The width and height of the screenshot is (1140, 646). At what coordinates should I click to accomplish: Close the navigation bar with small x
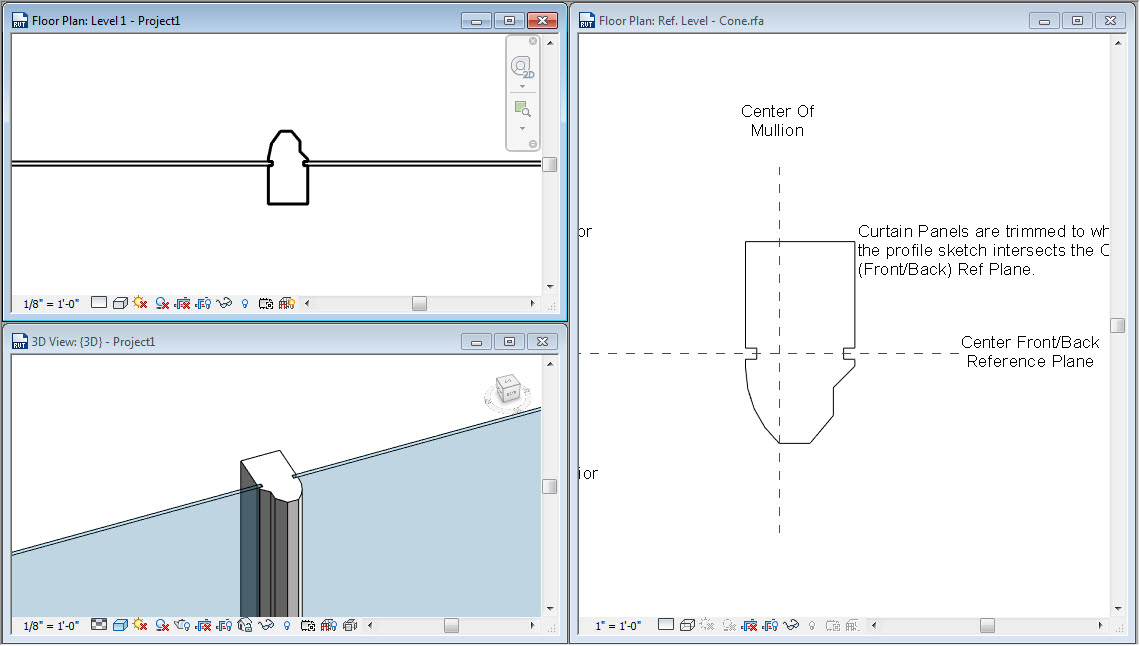[533, 41]
